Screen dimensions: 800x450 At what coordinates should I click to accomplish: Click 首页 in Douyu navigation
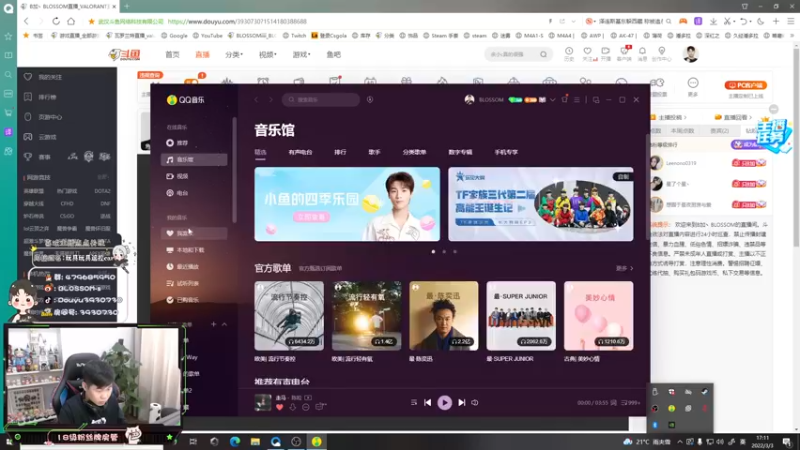(172, 55)
